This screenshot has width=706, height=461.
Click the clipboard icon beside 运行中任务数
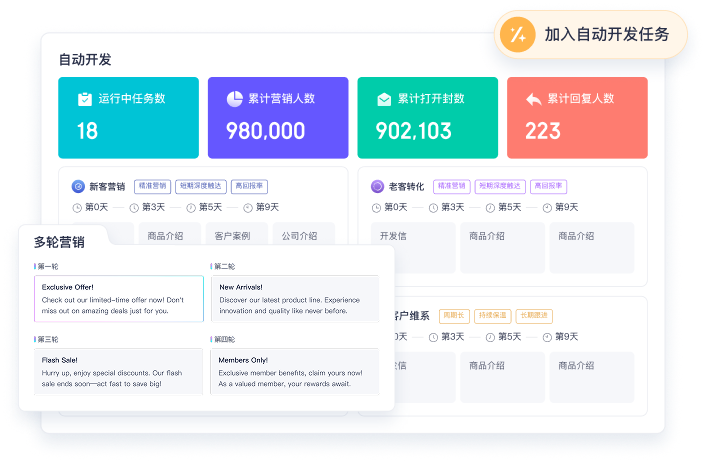[85, 99]
